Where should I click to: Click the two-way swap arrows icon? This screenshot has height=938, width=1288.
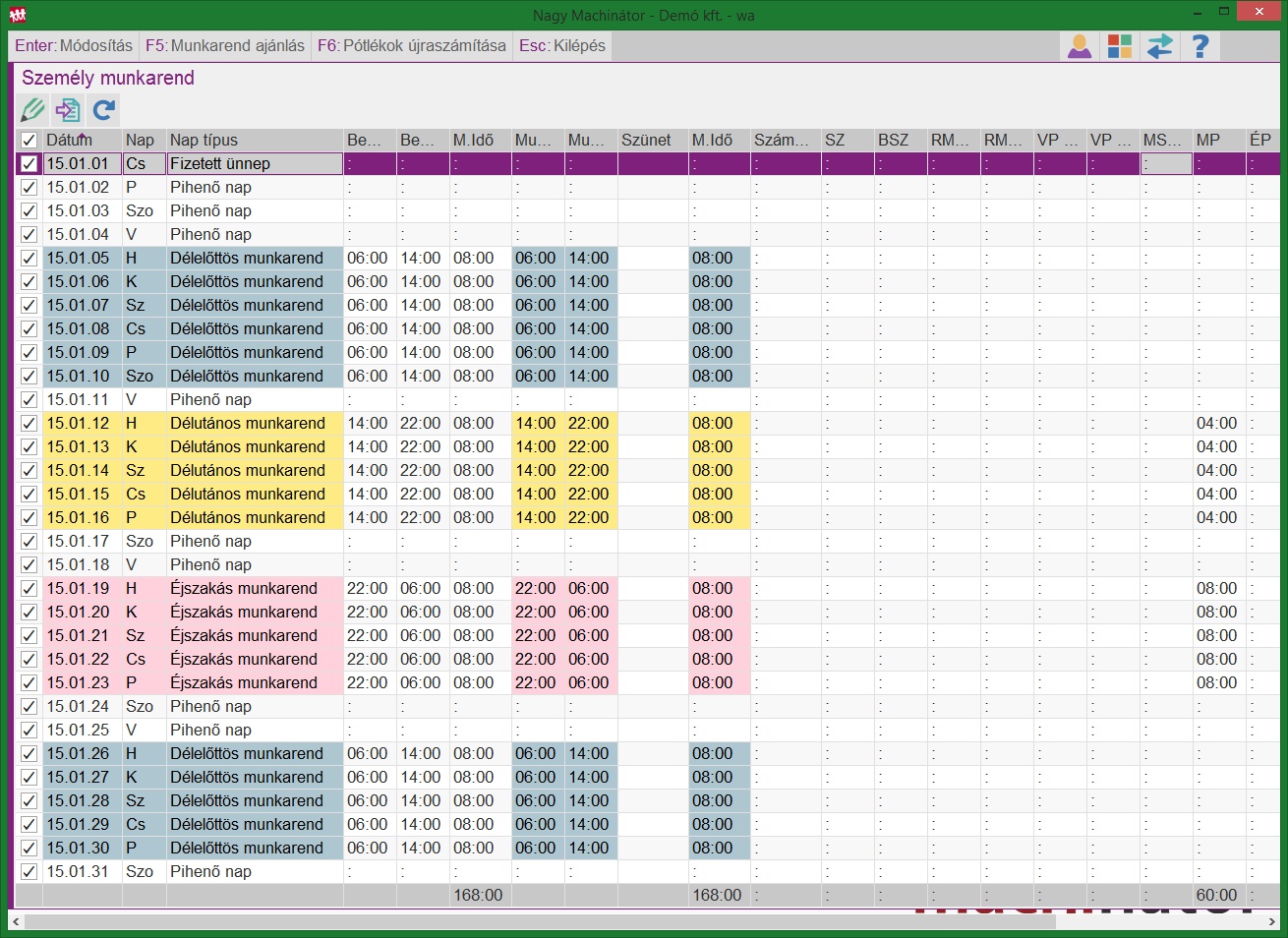1159,46
